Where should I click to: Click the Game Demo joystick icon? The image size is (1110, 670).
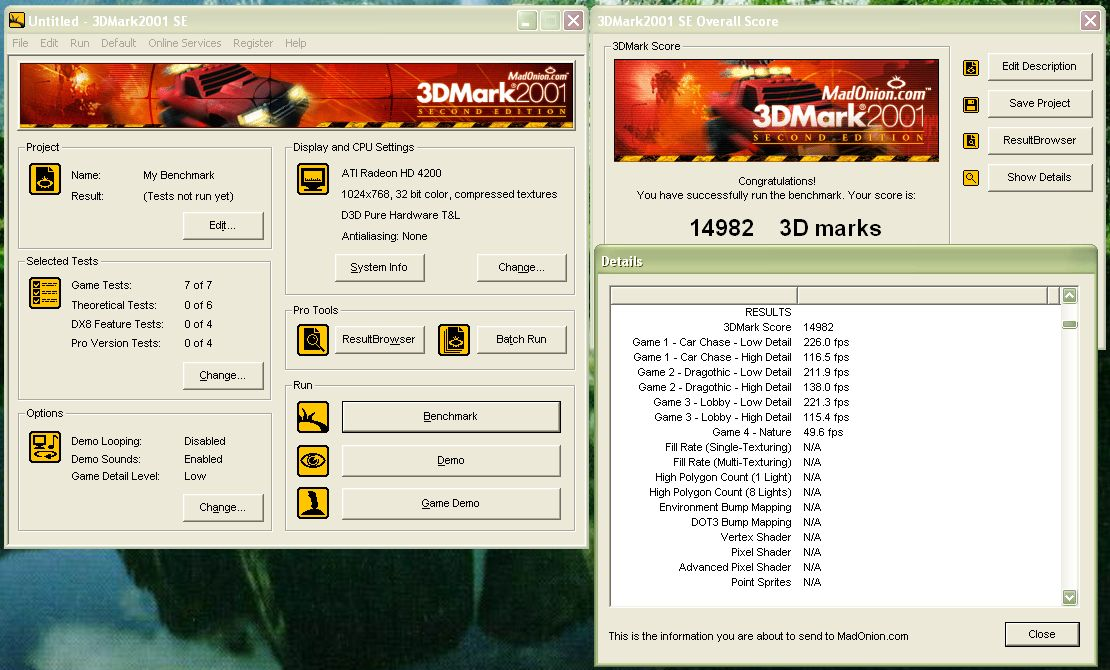[x=313, y=504]
